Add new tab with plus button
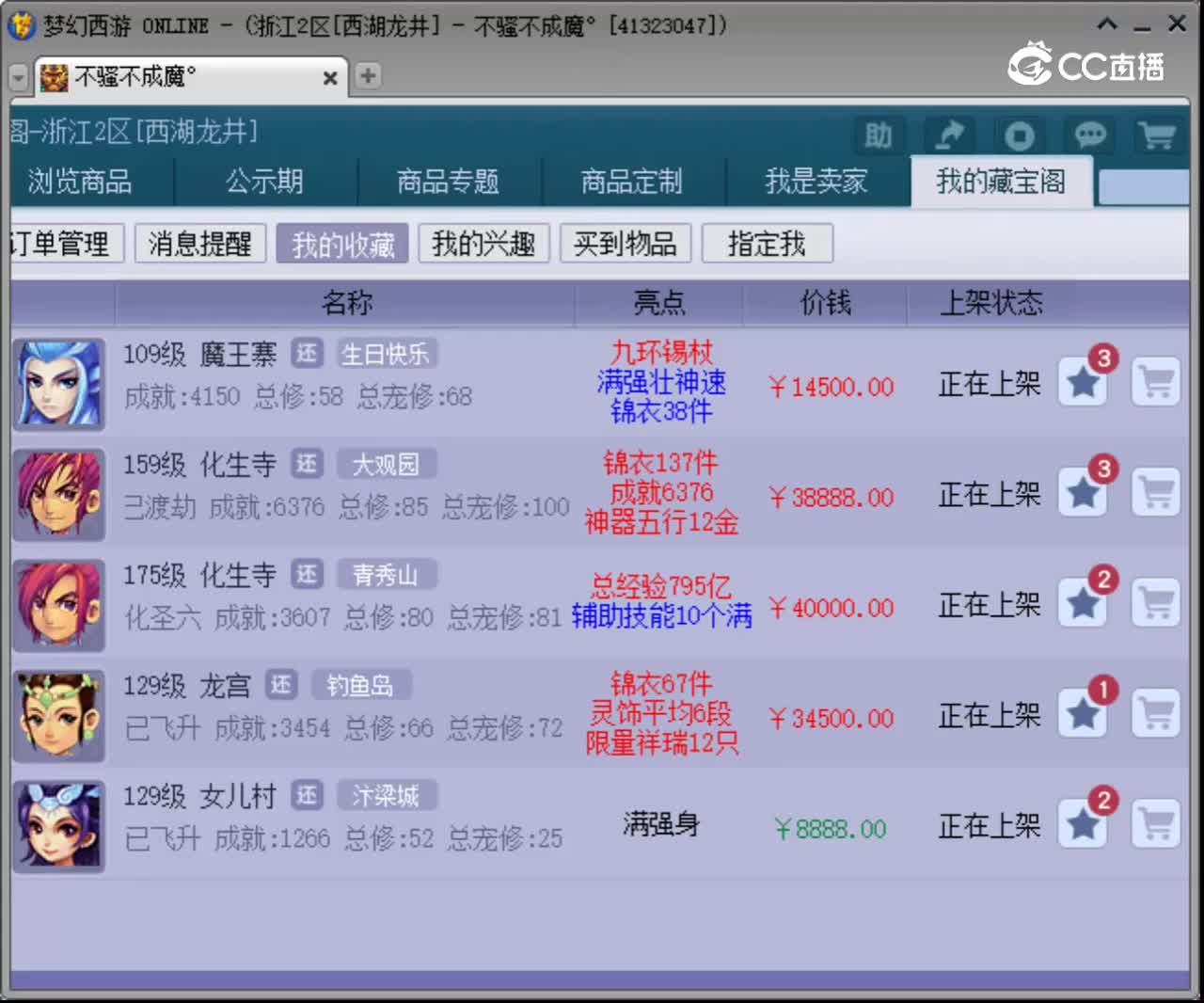Image resolution: width=1204 pixels, height=1003 pixels. (368, 75)
